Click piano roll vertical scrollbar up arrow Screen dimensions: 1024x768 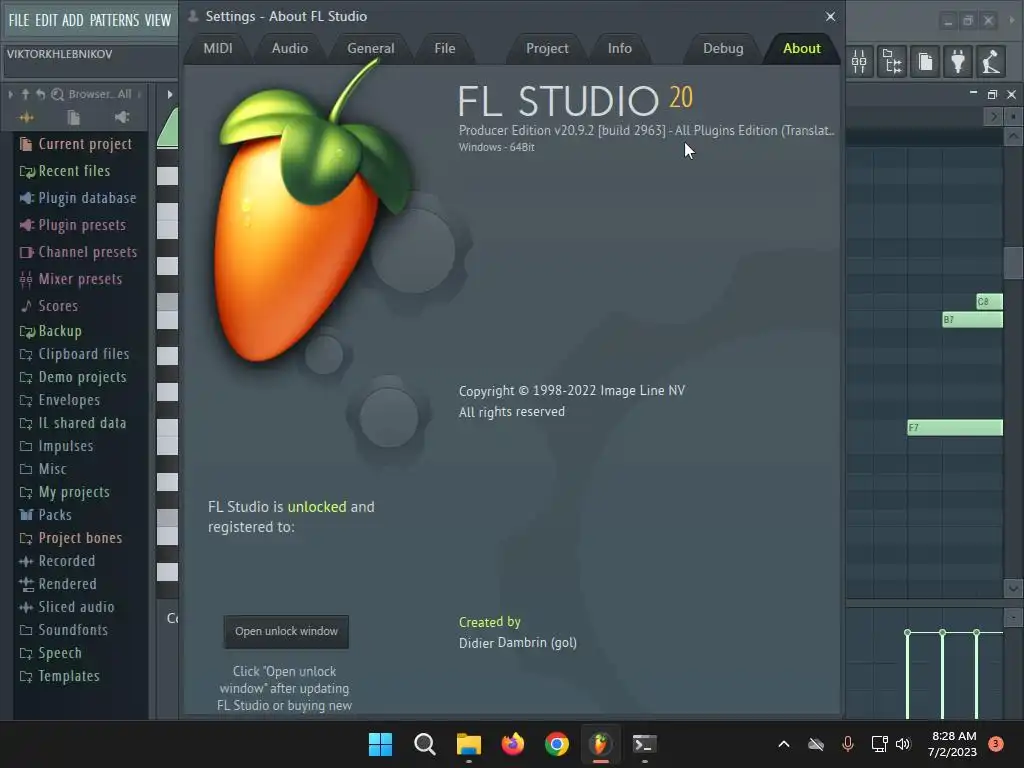point(1013,136)
